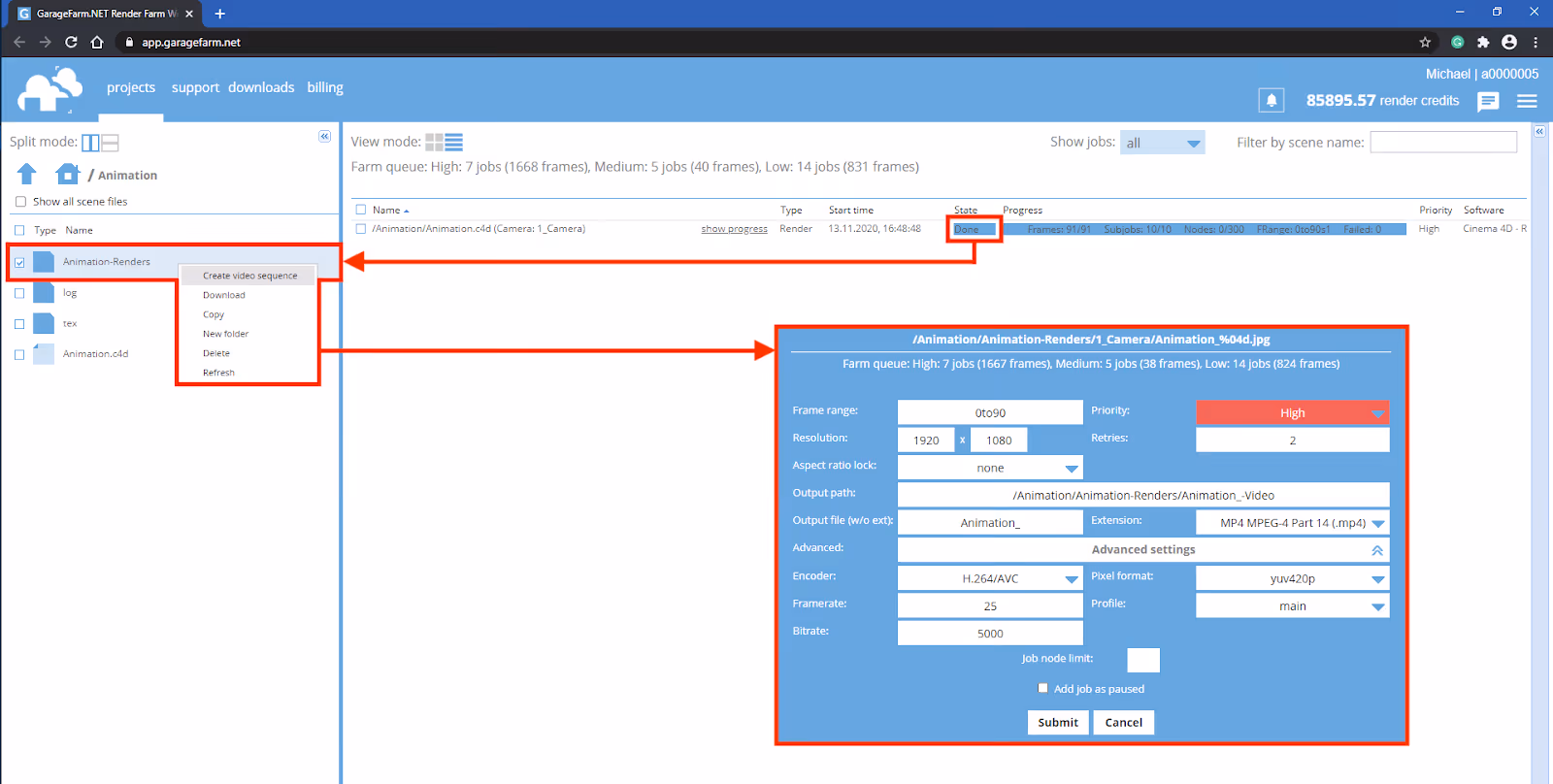Select the Animation.c4d job checkbox
1553x784 pixels.
pos(361,229)
